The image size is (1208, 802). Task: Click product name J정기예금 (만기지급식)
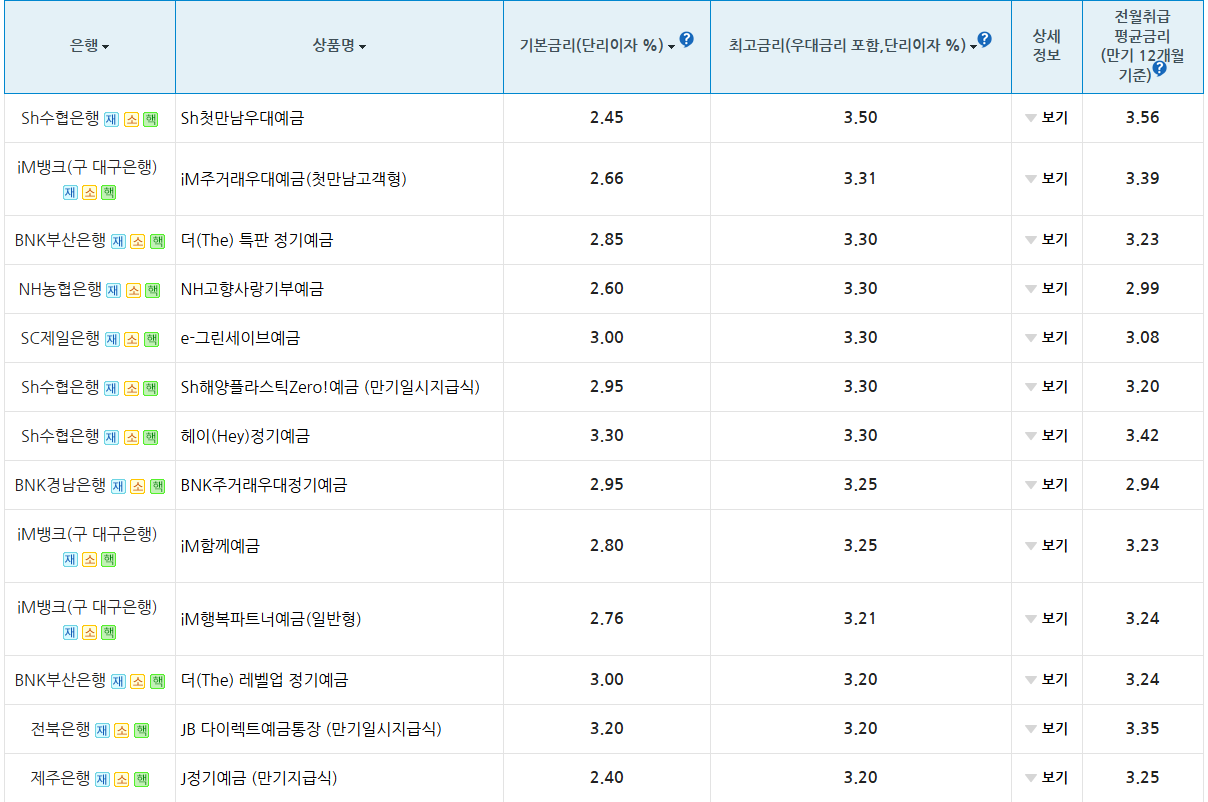coord(259,778)
